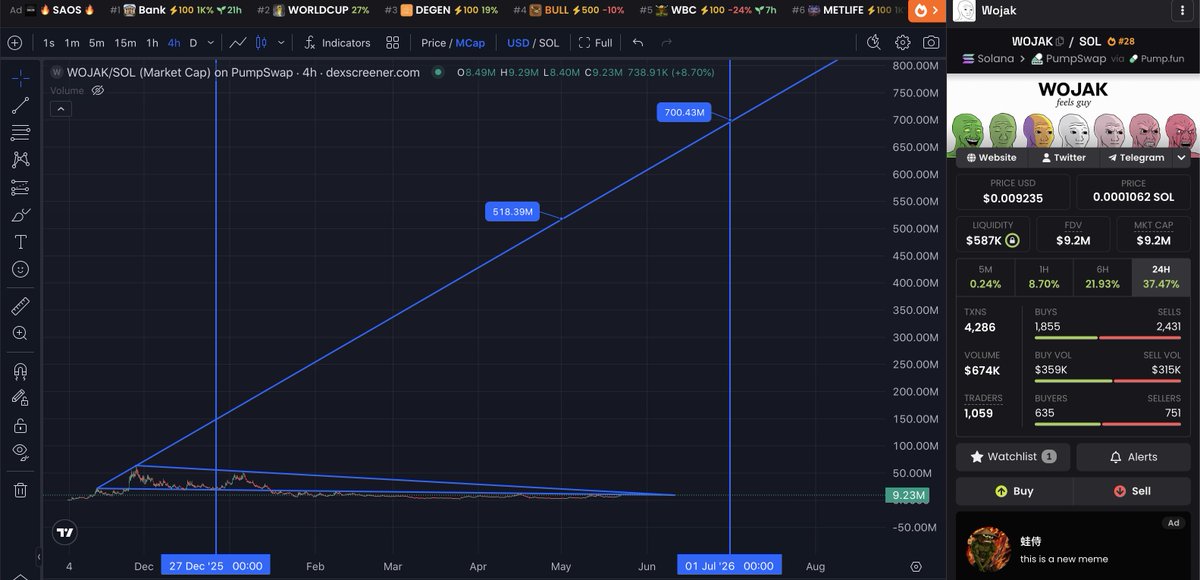Open the forecasting and measurement tools
The image size is (1200, 580).
pos(20,187)
